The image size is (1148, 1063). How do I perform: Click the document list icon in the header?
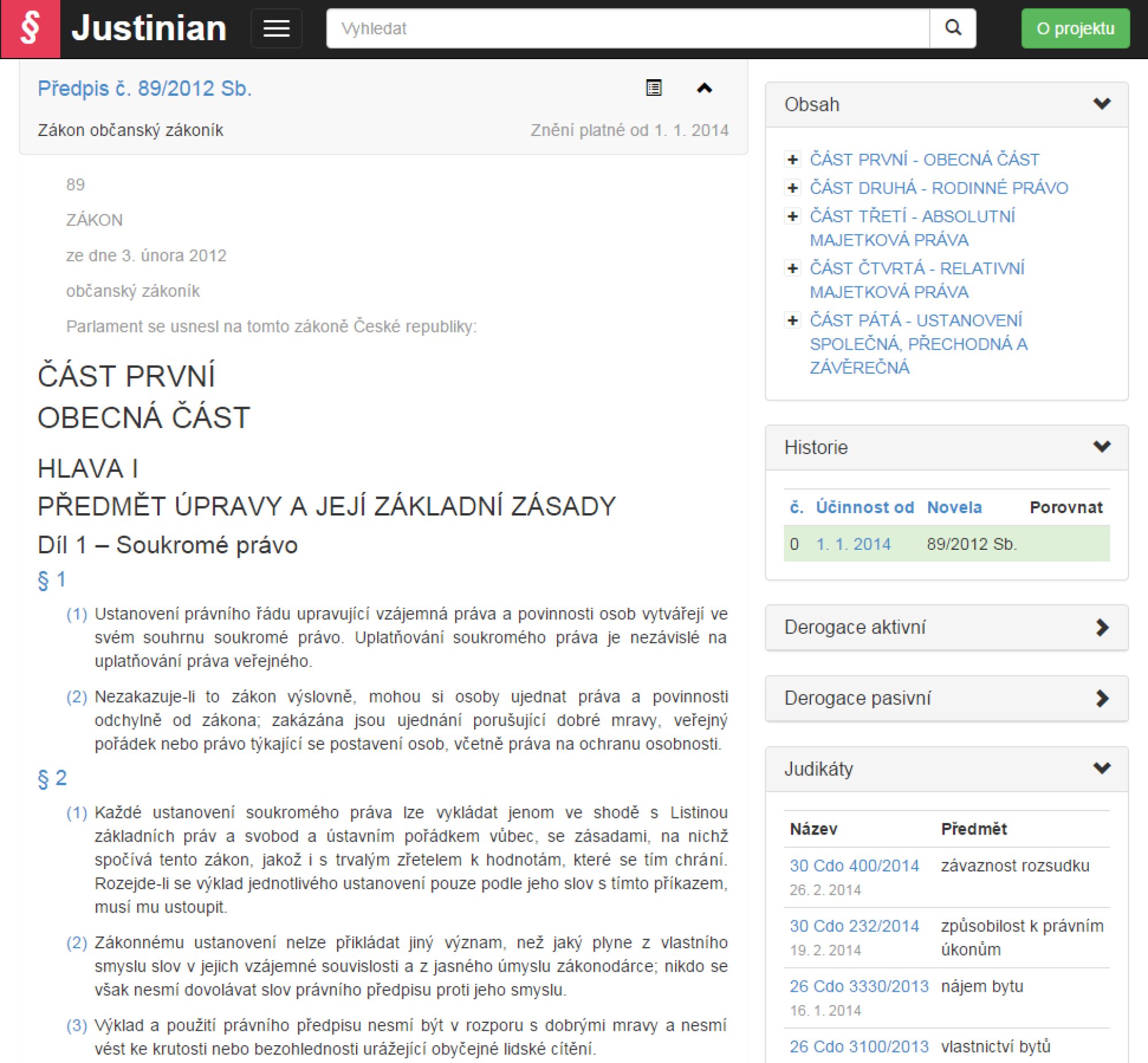653,88
